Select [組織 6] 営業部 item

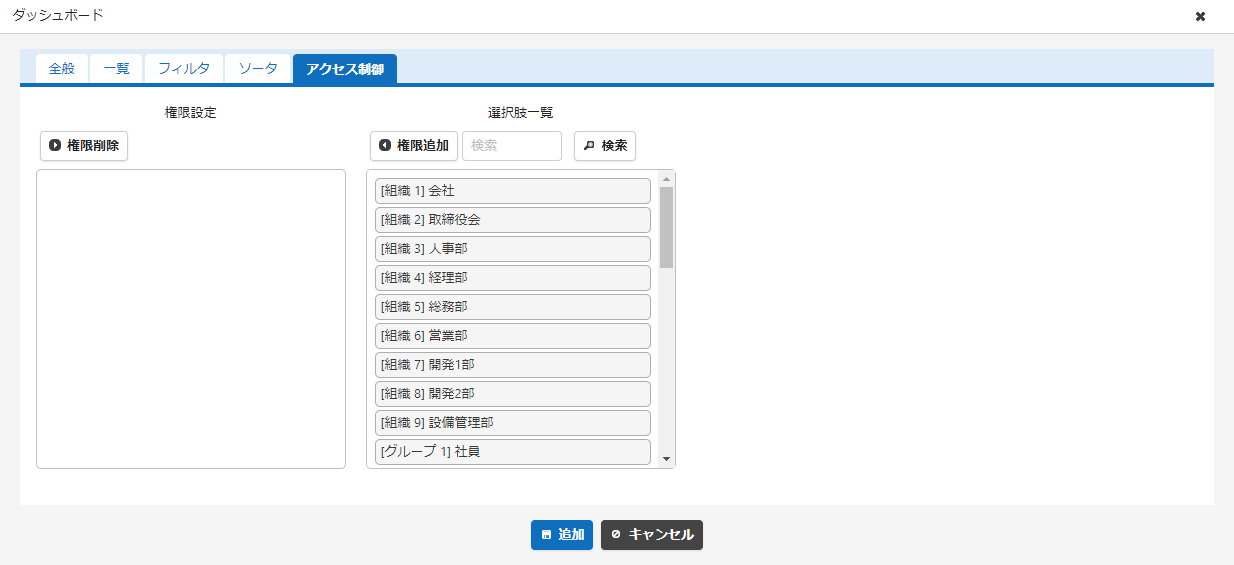click(513, 335)
